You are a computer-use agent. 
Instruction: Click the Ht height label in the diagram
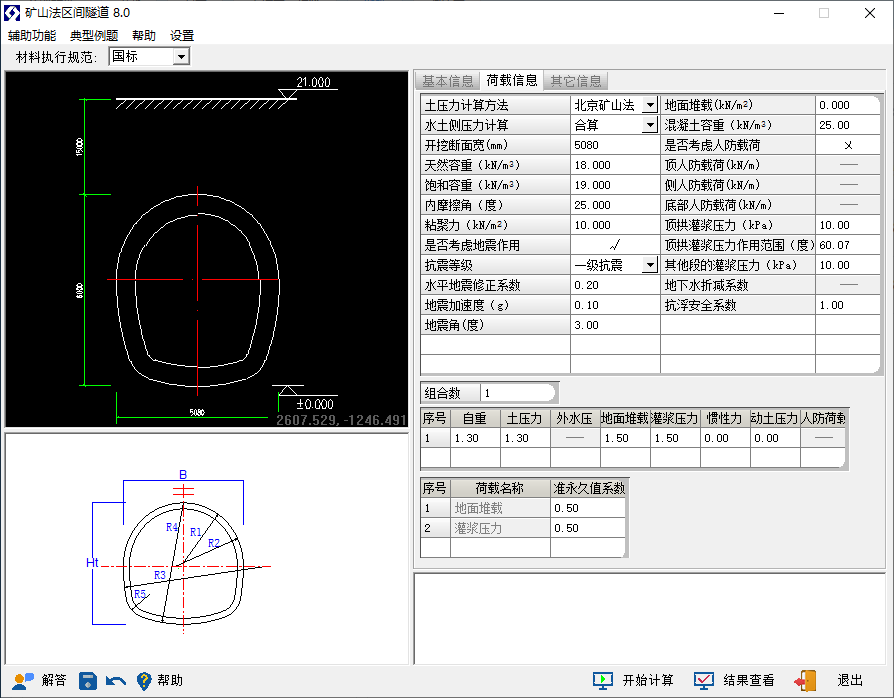click(x=92, y=563)
